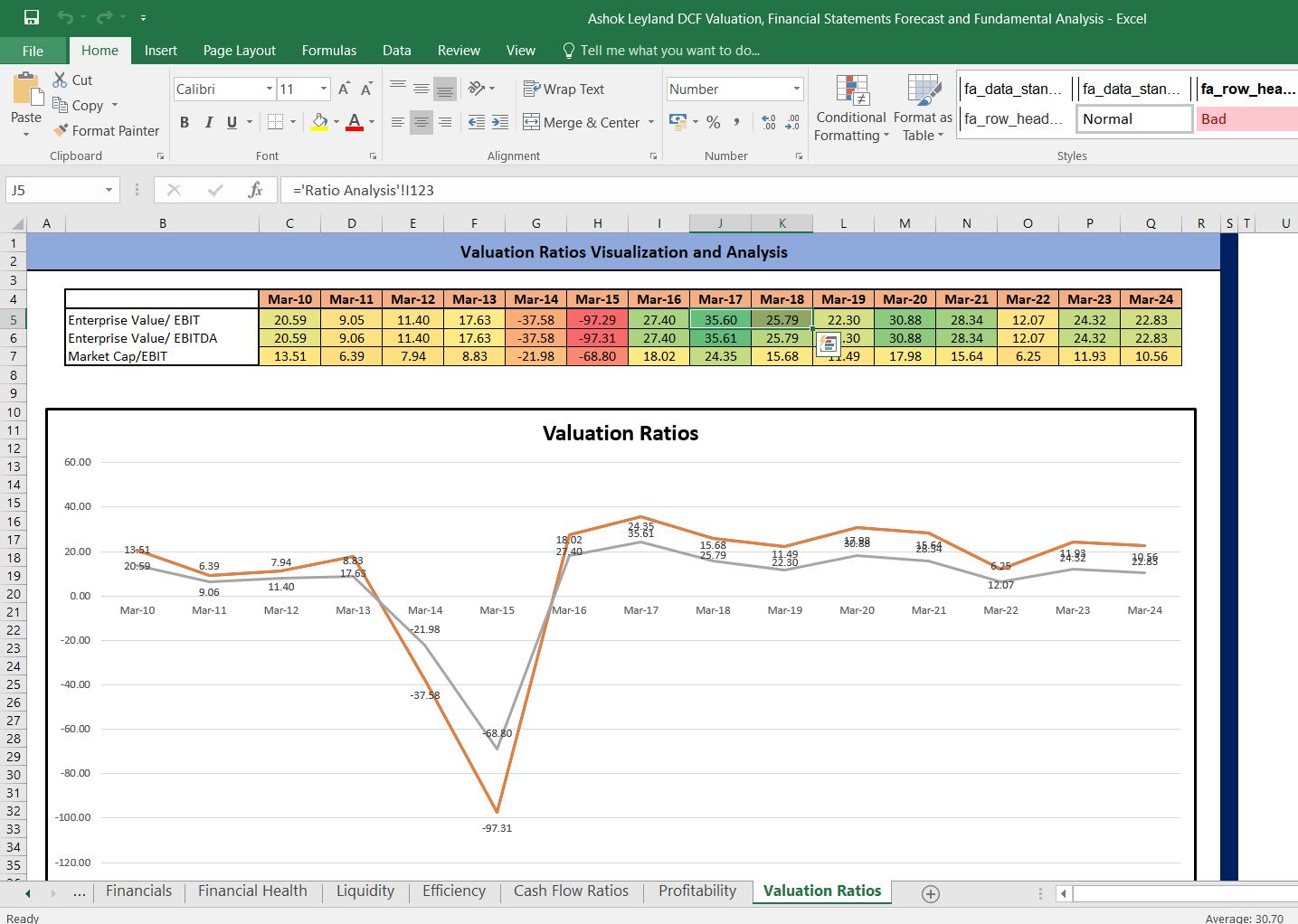
Task: Cut the selection with scissors icon
Action: tap(61, 80)
